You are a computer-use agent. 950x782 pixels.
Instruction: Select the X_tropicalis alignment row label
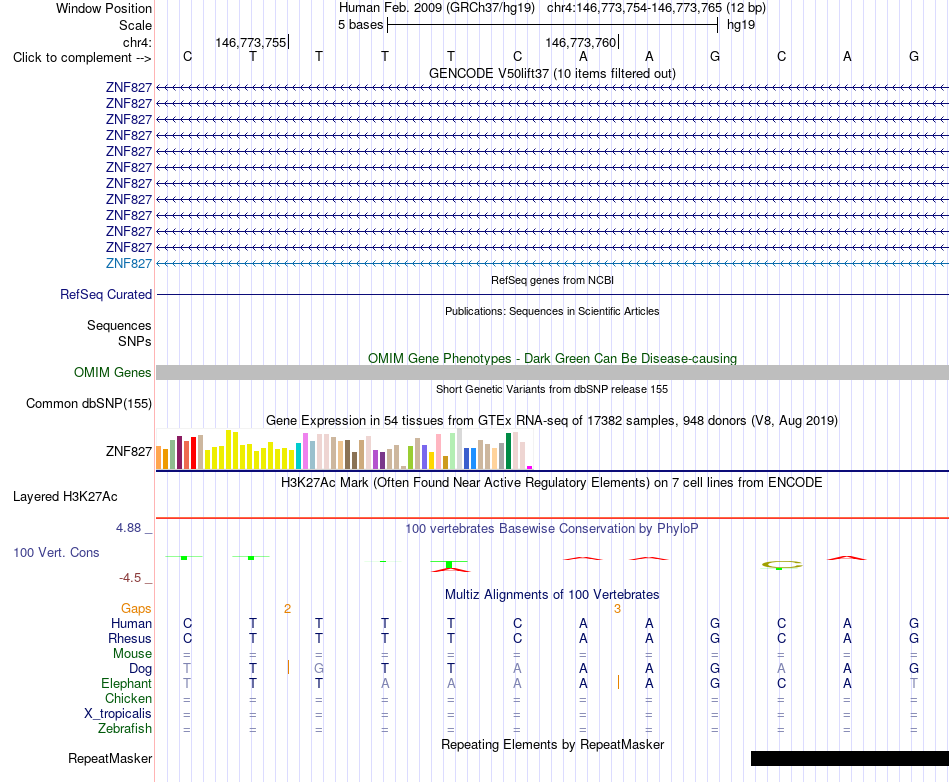(x=118, y=714)
